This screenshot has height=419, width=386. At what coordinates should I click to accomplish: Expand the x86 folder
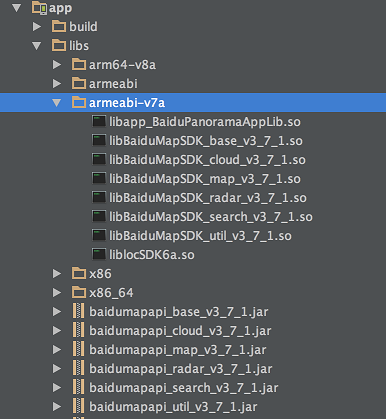(57, 274)
